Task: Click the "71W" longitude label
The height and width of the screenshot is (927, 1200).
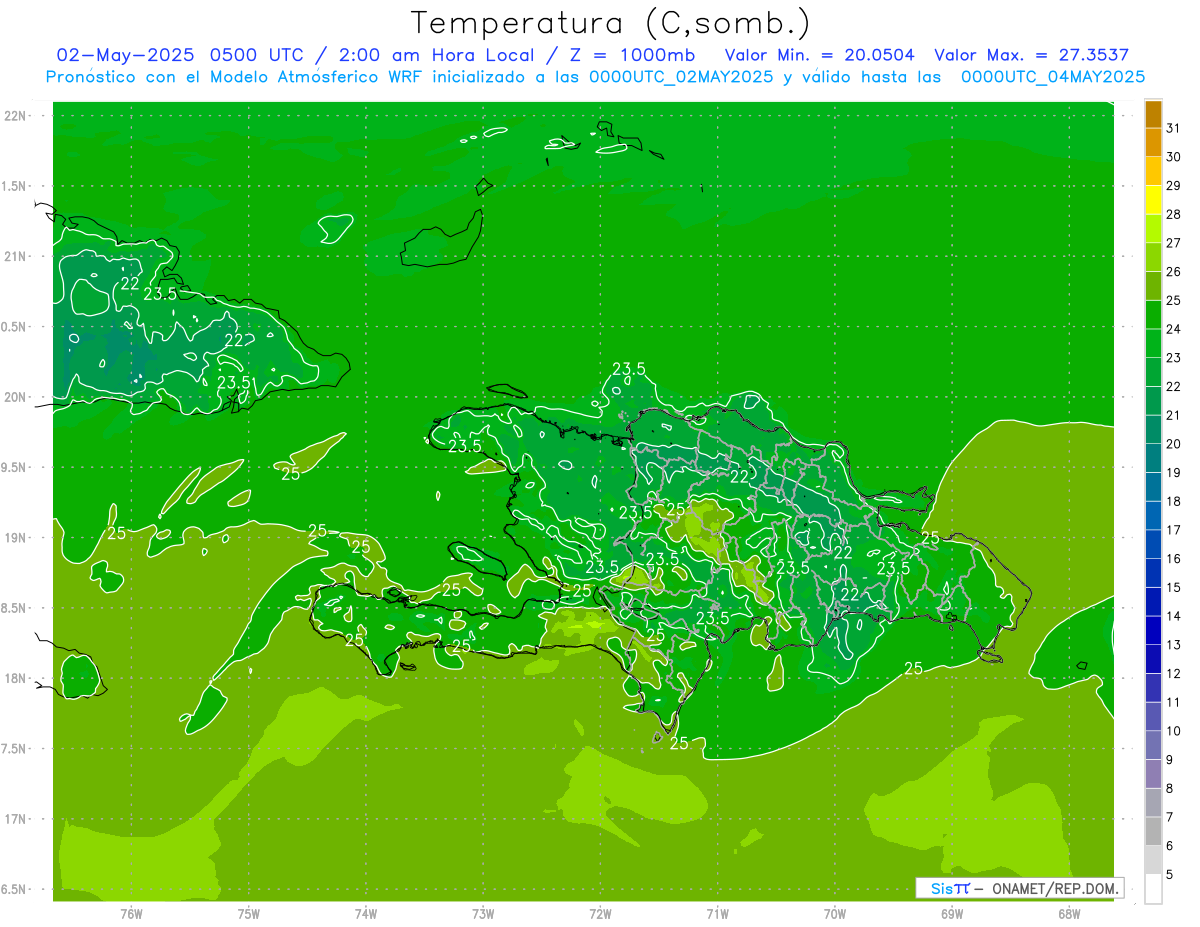Action: [717, 914]
